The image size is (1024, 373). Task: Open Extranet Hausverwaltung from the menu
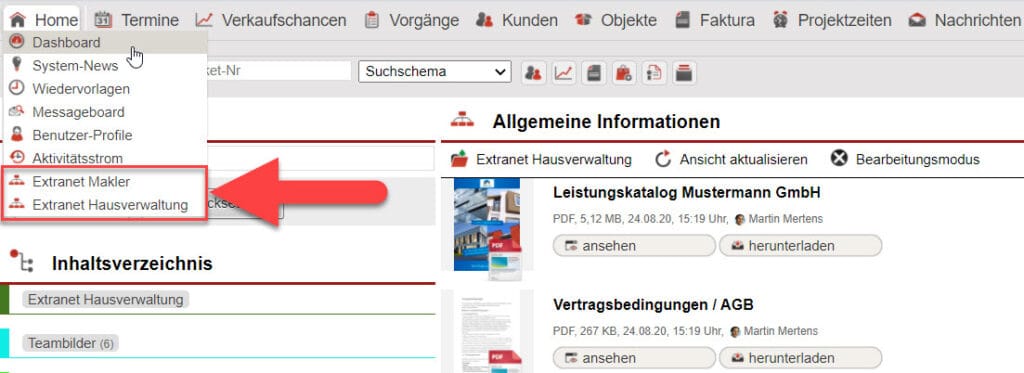pos(105,205)
